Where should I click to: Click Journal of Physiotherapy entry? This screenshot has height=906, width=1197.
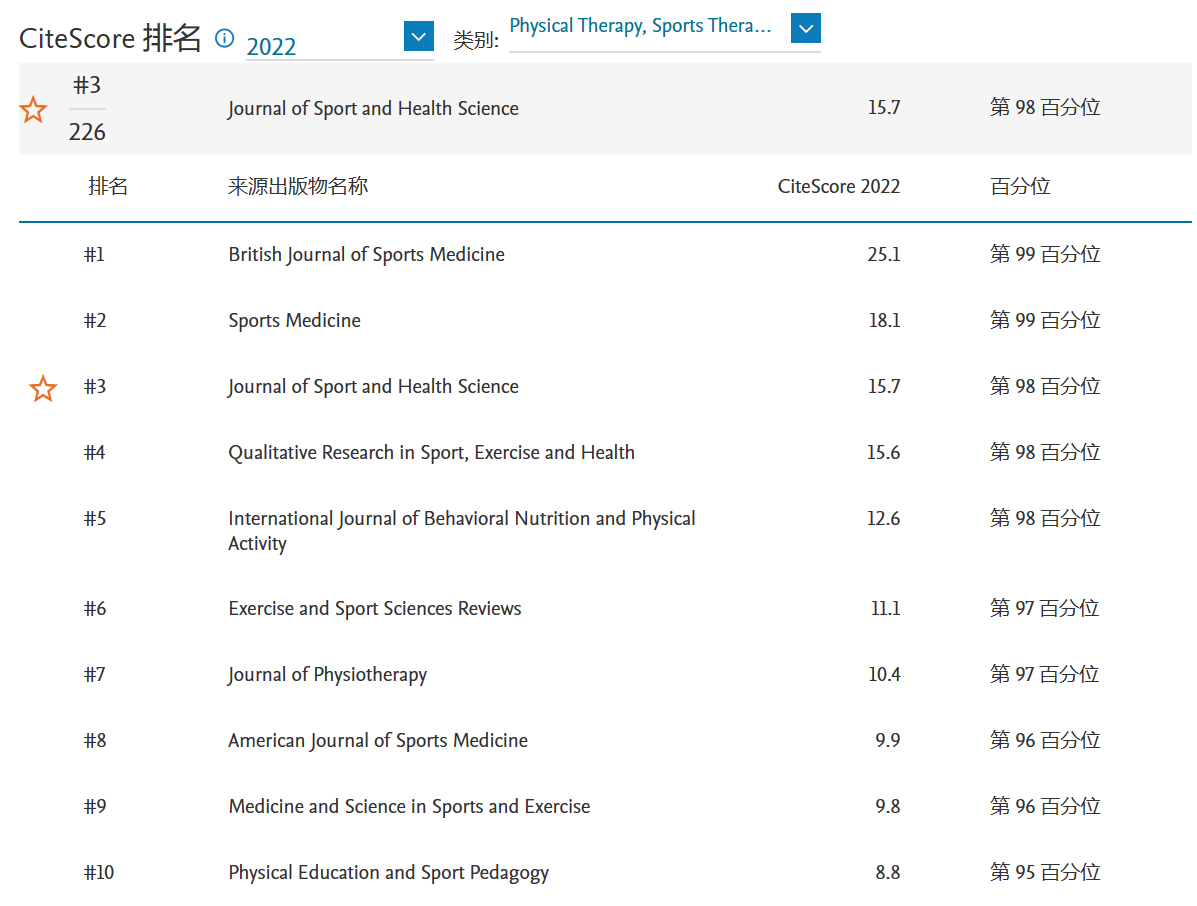(x=327, y=675)
